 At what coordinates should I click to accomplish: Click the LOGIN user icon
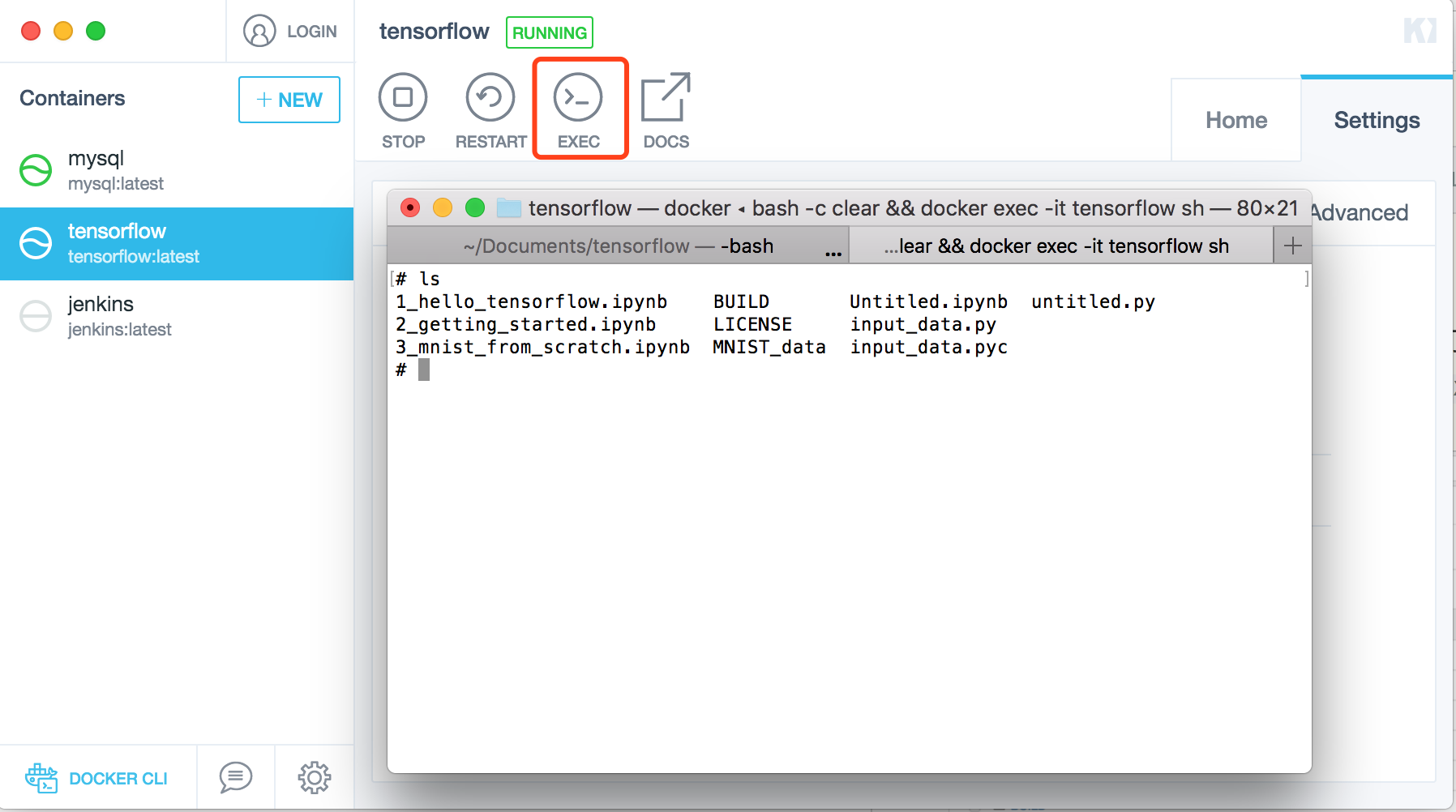pyautogui.click(x=259, y=32)
